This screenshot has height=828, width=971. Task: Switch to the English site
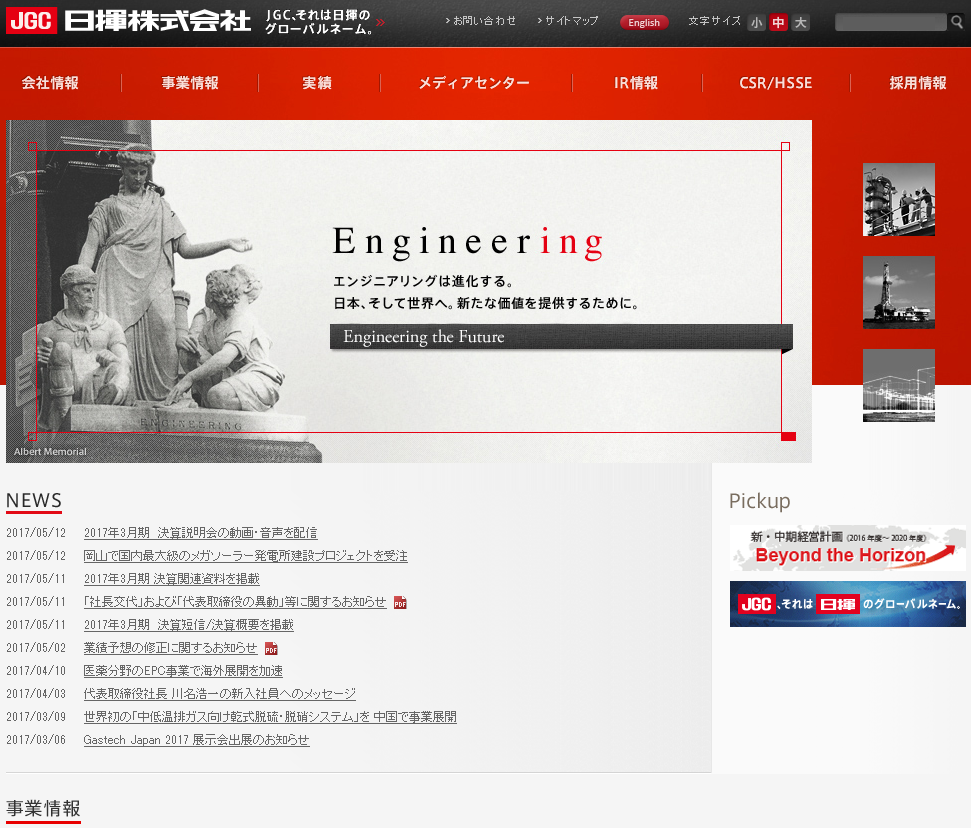pos(644,23)
